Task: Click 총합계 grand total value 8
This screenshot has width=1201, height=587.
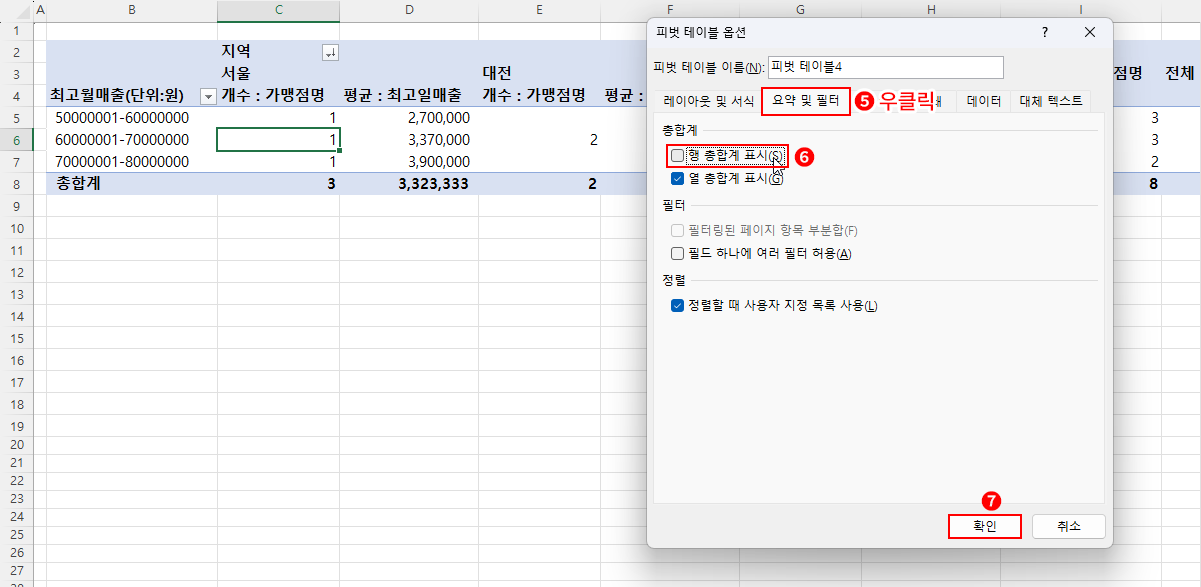Action: coord(1153,183)
